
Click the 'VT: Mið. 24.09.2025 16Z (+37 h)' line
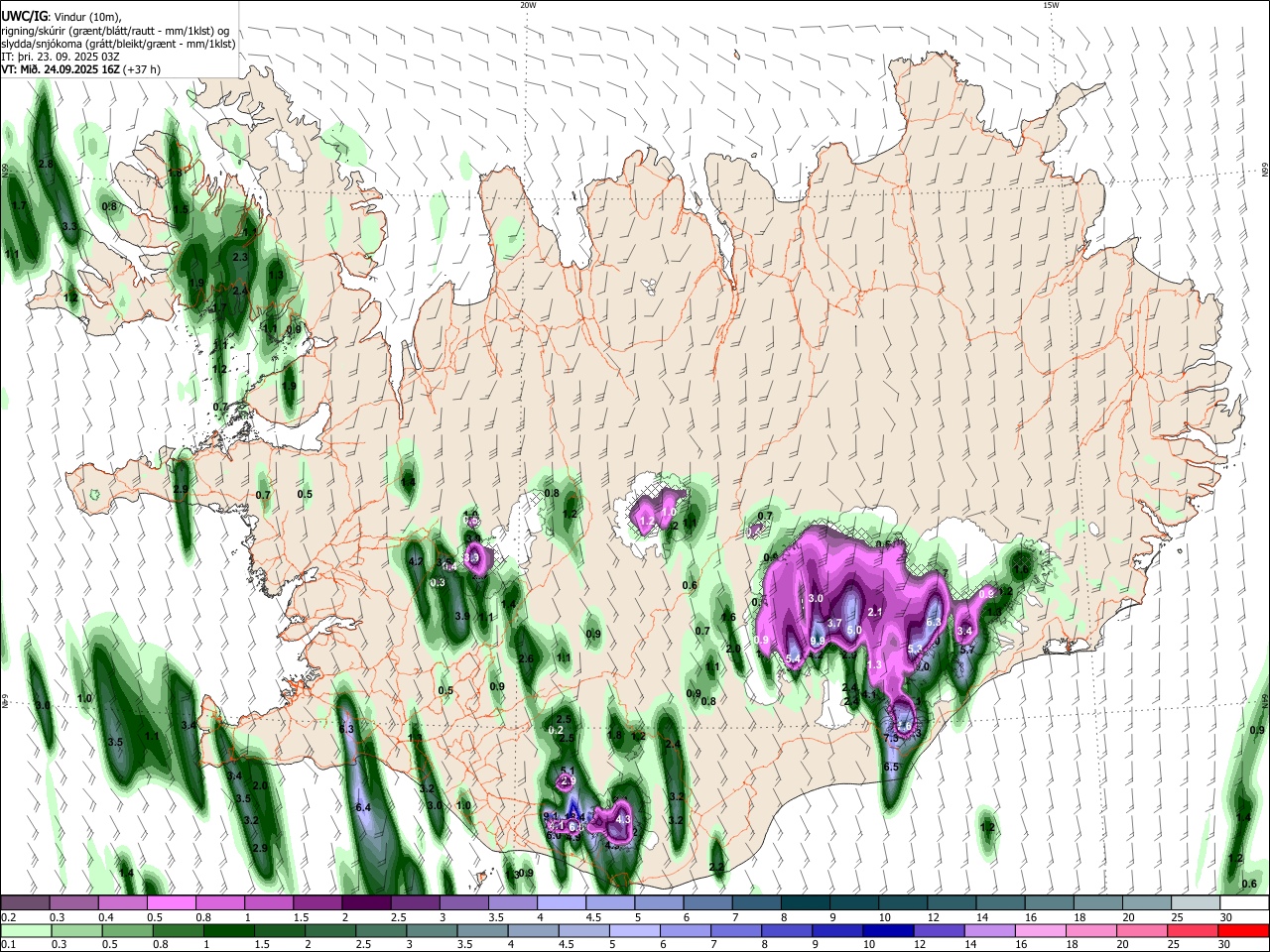[80, 69]
